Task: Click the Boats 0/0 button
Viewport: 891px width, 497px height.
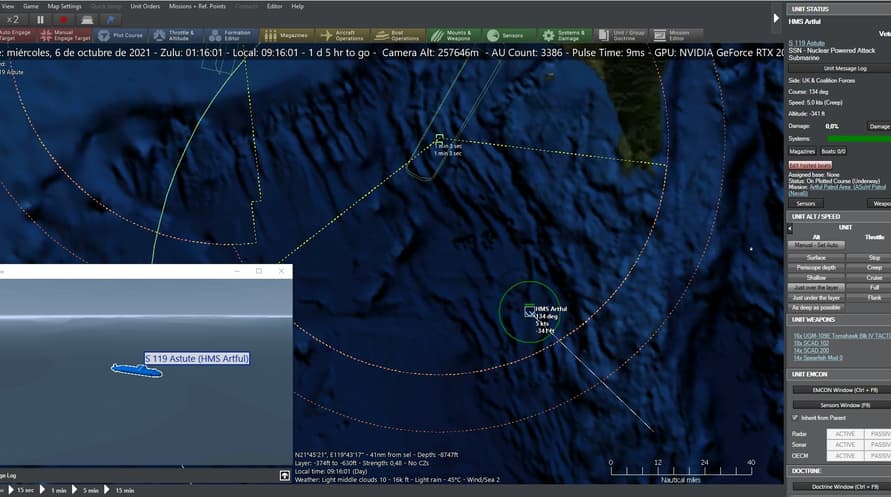Action: click(x=834, y=151)
